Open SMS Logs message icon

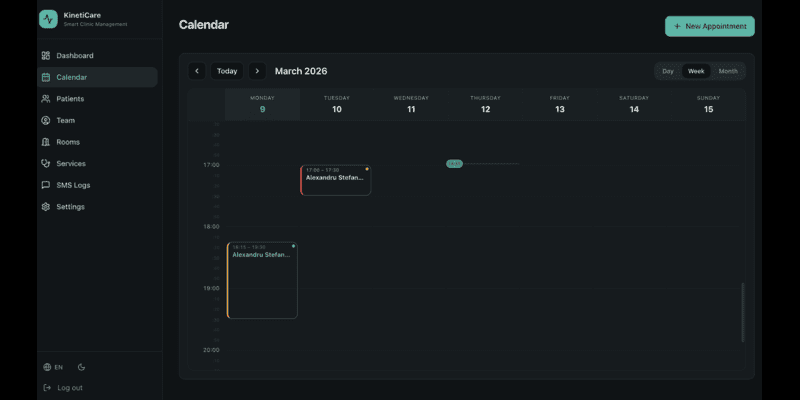pos(46,185)
